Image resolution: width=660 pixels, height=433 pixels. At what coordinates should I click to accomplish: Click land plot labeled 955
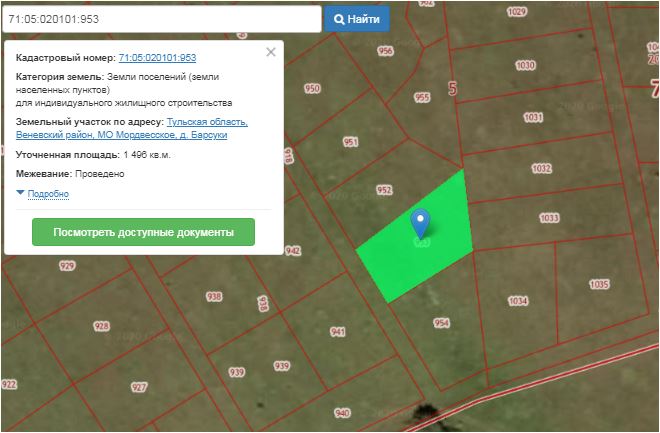click(x=421, y=97)
